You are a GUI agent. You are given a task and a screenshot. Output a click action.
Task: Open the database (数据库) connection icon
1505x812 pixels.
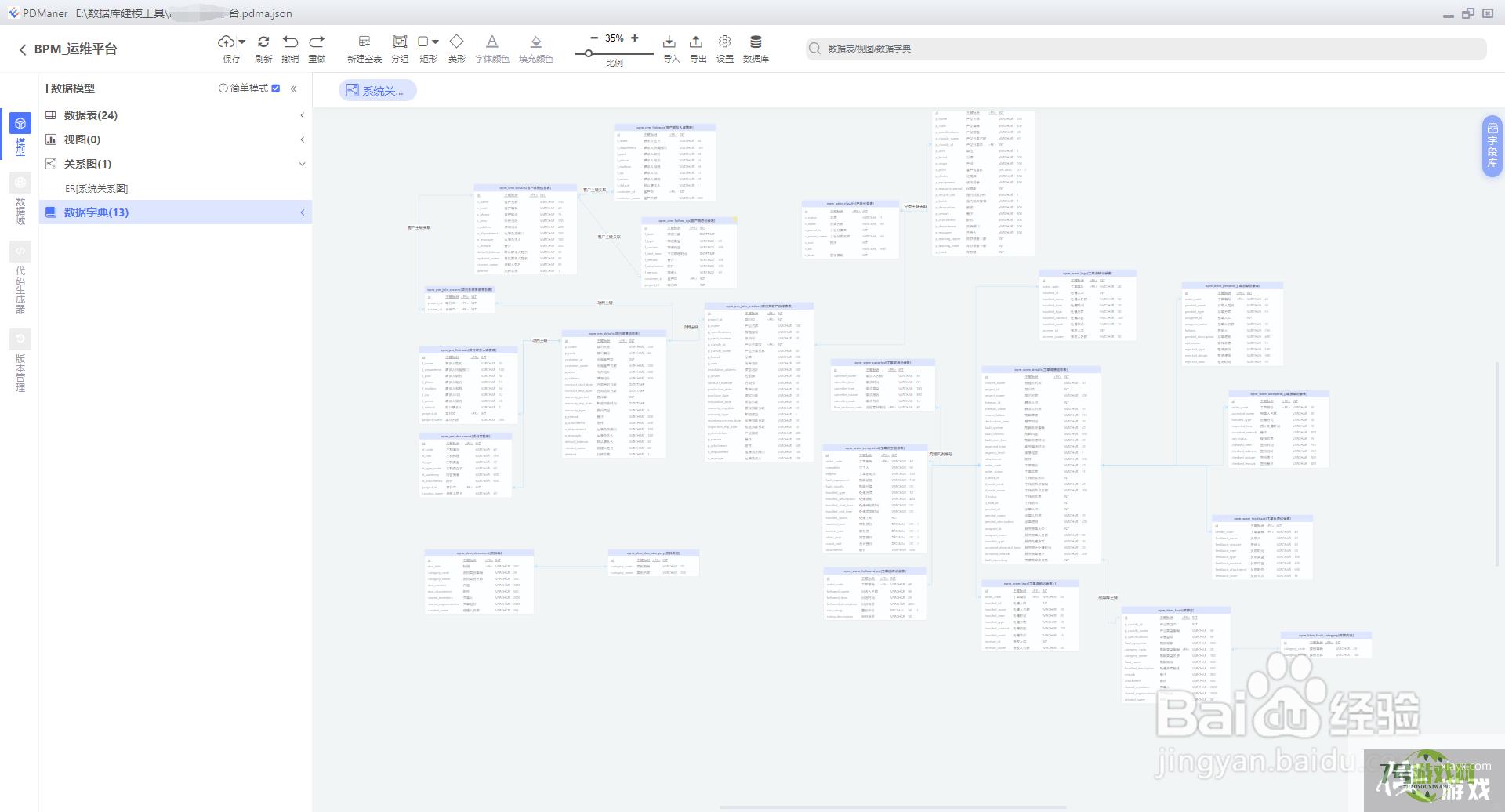click(756, 42)
